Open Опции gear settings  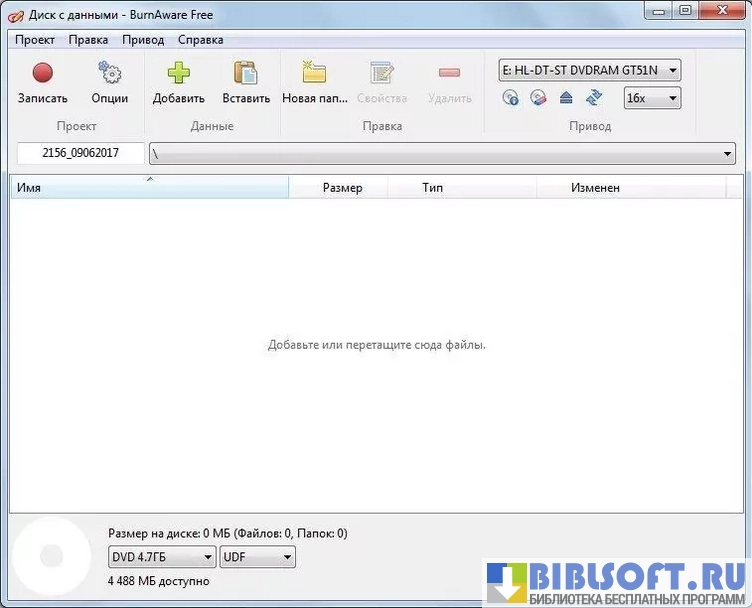click(x=109, y=74)
